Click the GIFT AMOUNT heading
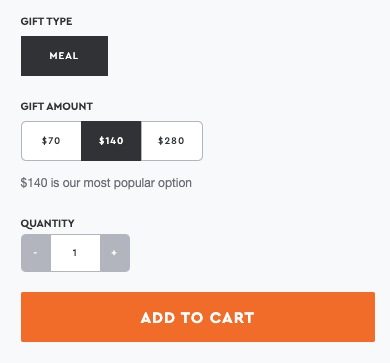390x363 pixels. 57,107
